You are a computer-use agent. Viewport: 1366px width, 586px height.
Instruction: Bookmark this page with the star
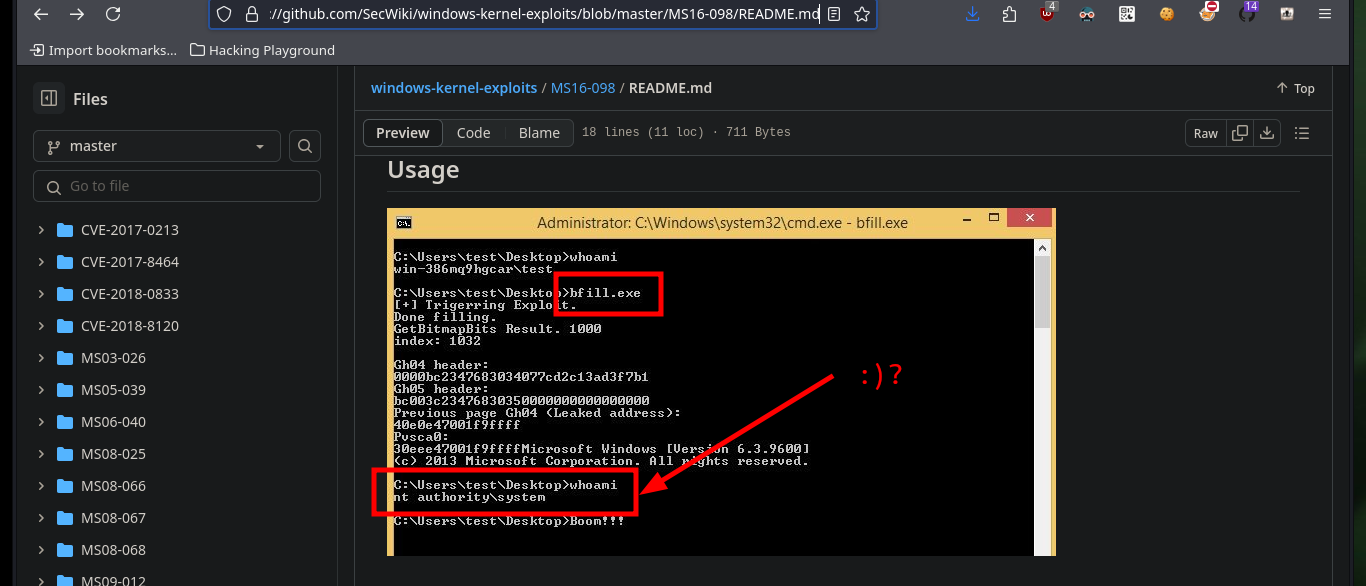pyautogui.click(x=861, y=14)
